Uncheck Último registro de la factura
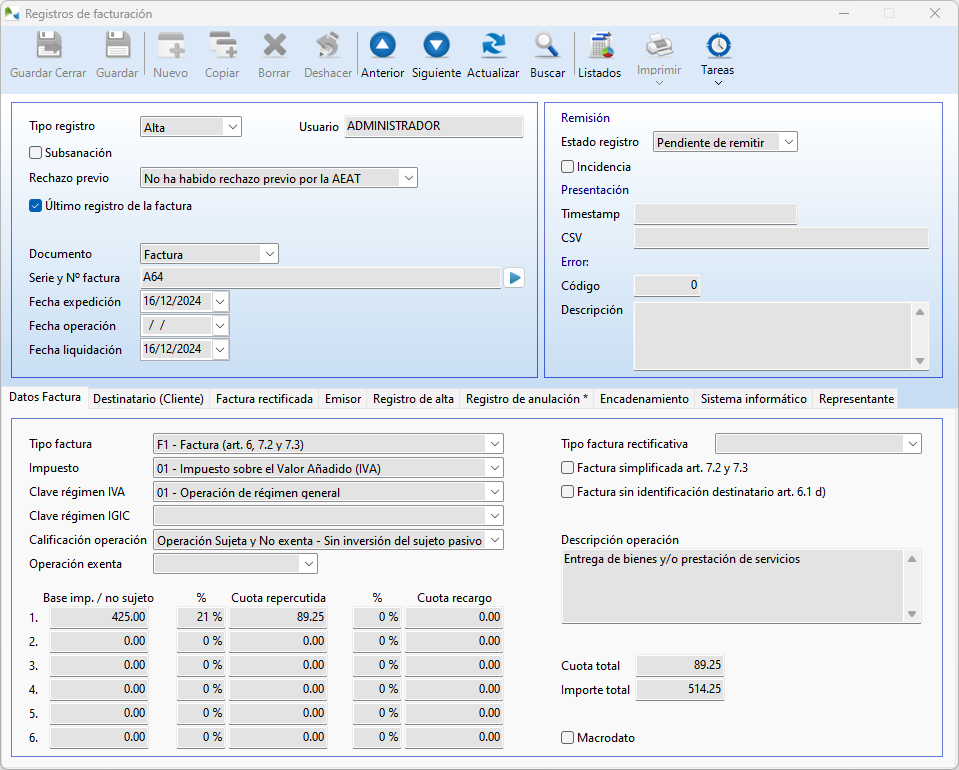Image resolution: width=959 pixels, height=770 pixels. [36, 206]
